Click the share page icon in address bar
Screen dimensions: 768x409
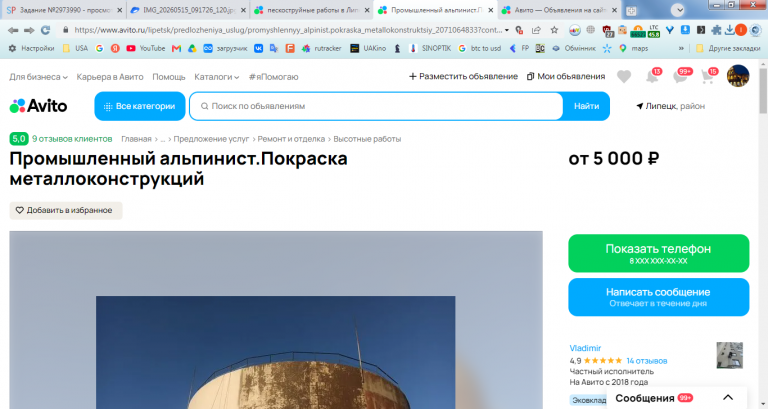(536, 30)
